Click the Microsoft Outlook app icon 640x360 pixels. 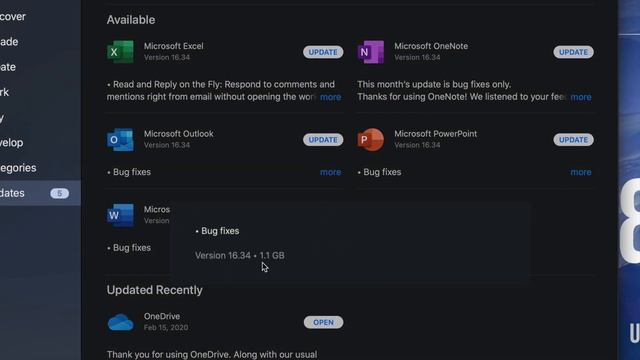pos(120,140)
